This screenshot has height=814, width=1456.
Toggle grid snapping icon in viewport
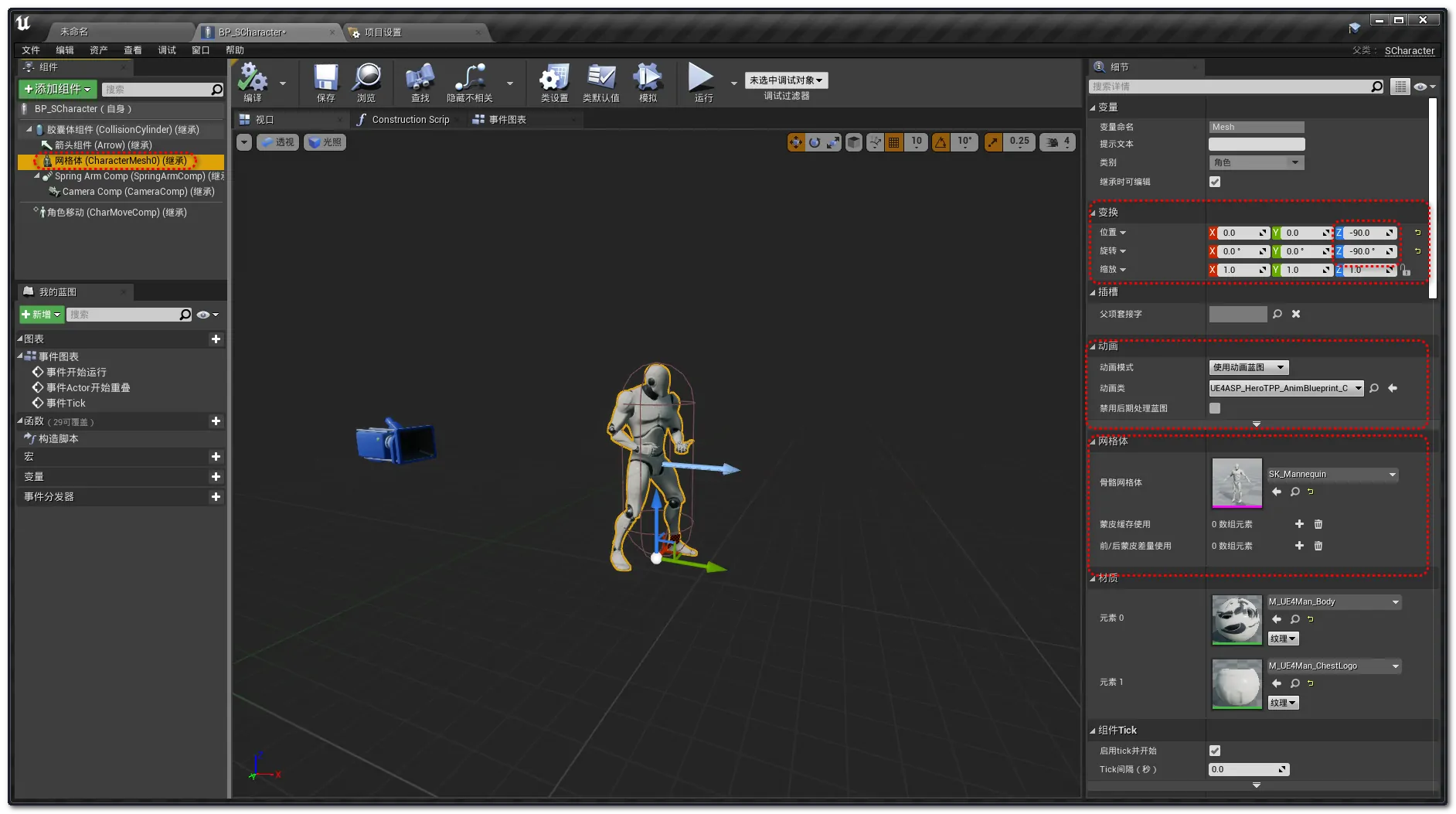pos(893,142)
